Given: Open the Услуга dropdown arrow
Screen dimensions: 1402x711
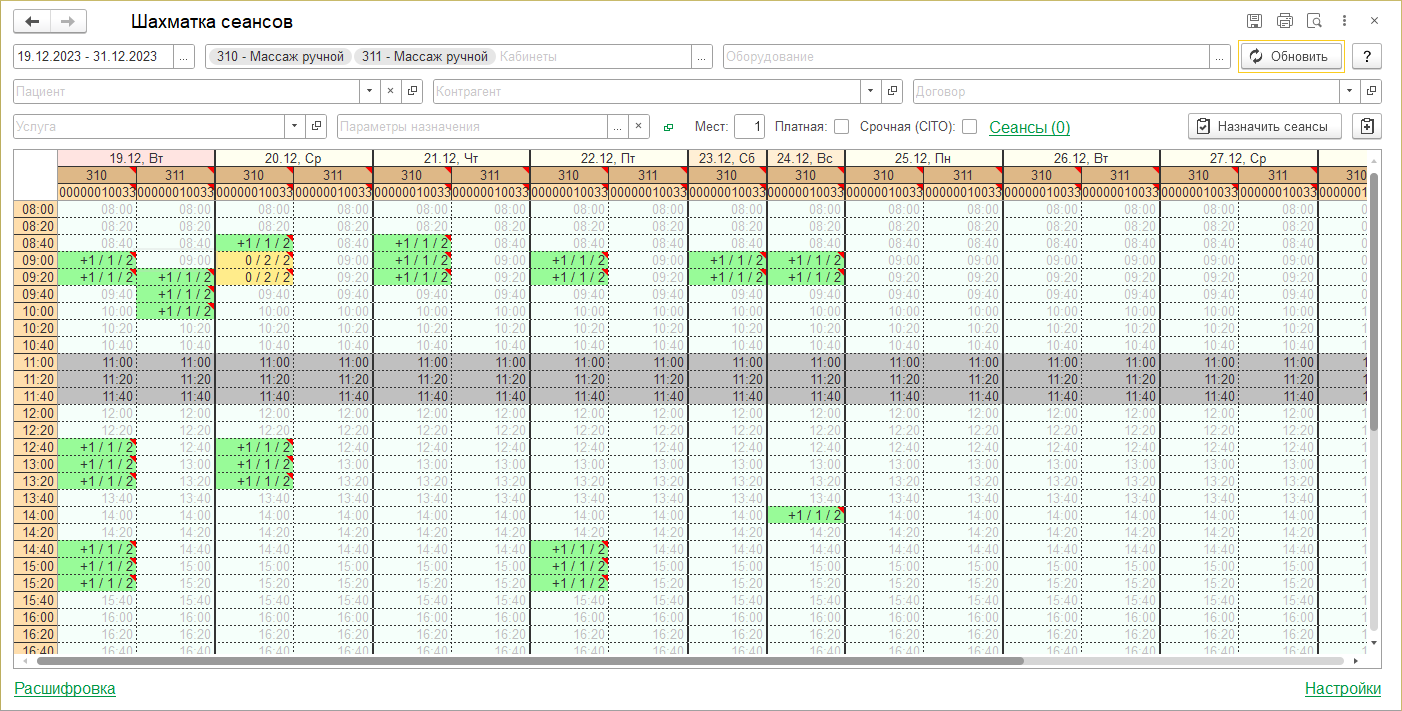Looking at the screenshot, I should coord(294,126).
